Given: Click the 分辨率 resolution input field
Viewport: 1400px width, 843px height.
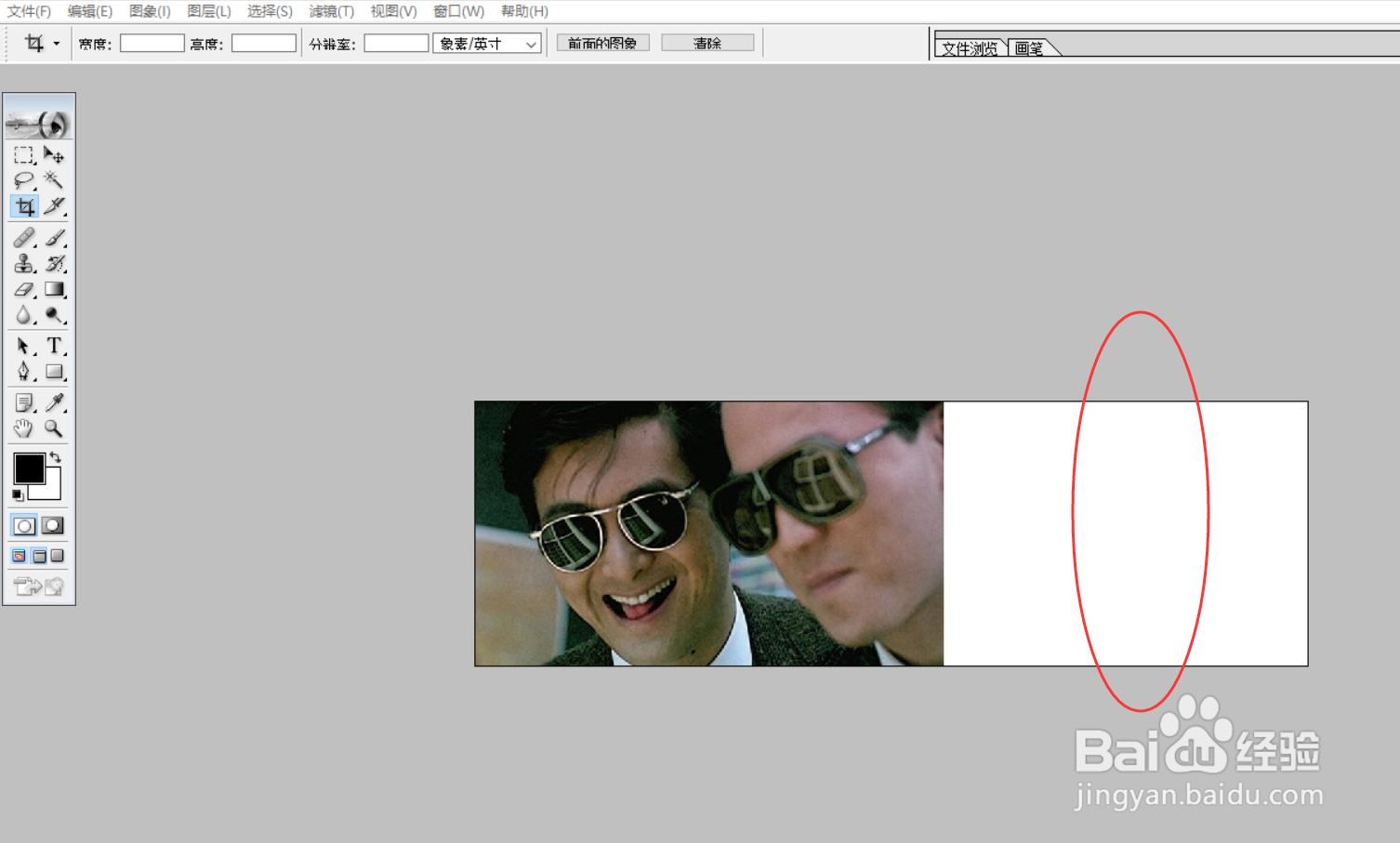Looking at the screenshot, I should point(396,44).
